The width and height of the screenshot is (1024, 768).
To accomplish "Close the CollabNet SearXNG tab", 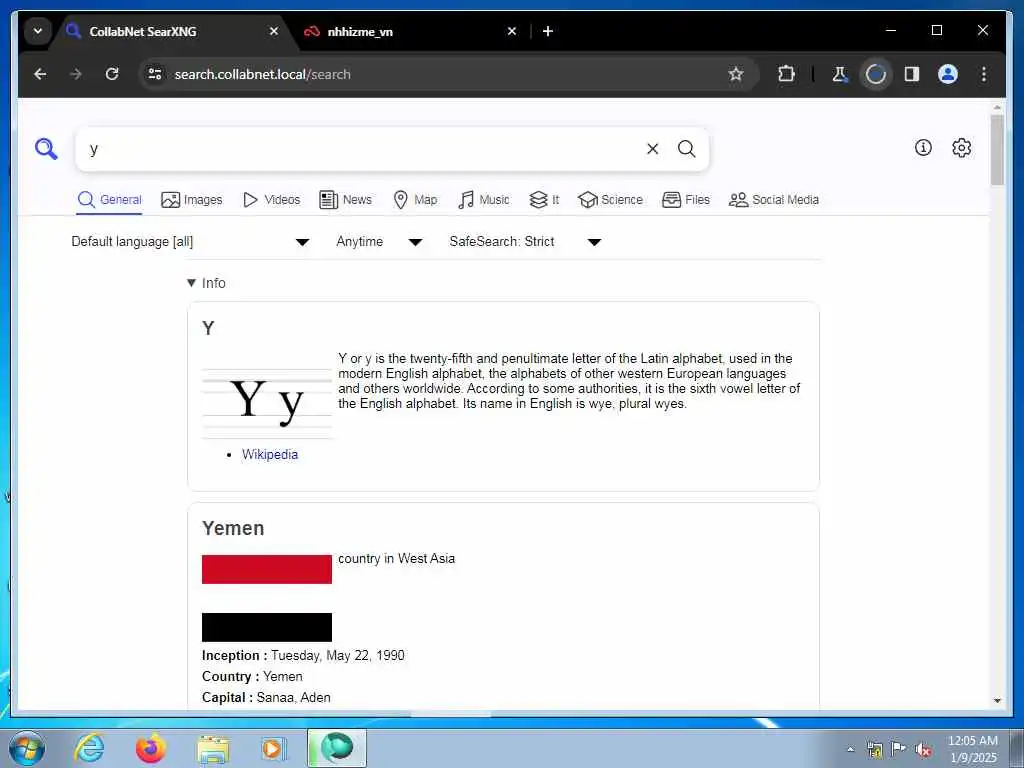I will [274, 31].
